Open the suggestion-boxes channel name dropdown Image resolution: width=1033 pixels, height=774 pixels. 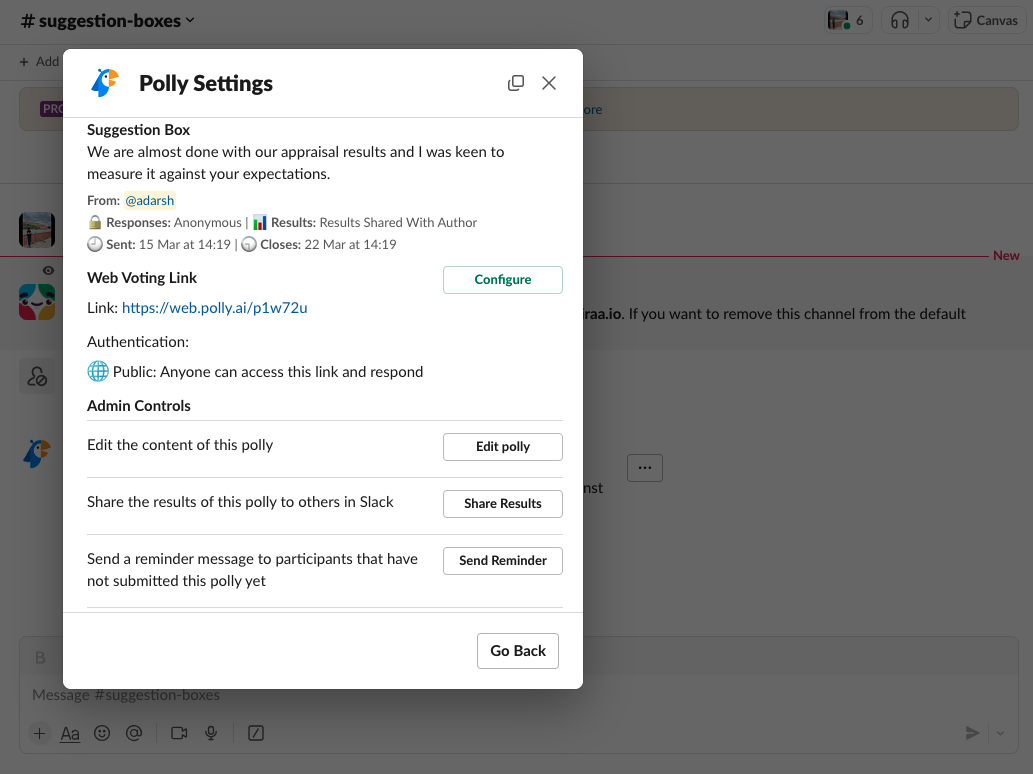pyautogui.click(x=108, y=20)
